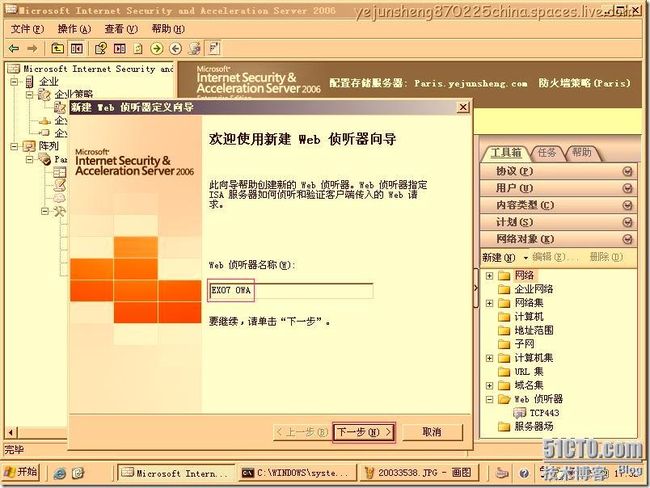Image resolution: width=650 pixels, height=488 pixels.
Task: Expand the 域名集 folder
Action: click(490, 386)
